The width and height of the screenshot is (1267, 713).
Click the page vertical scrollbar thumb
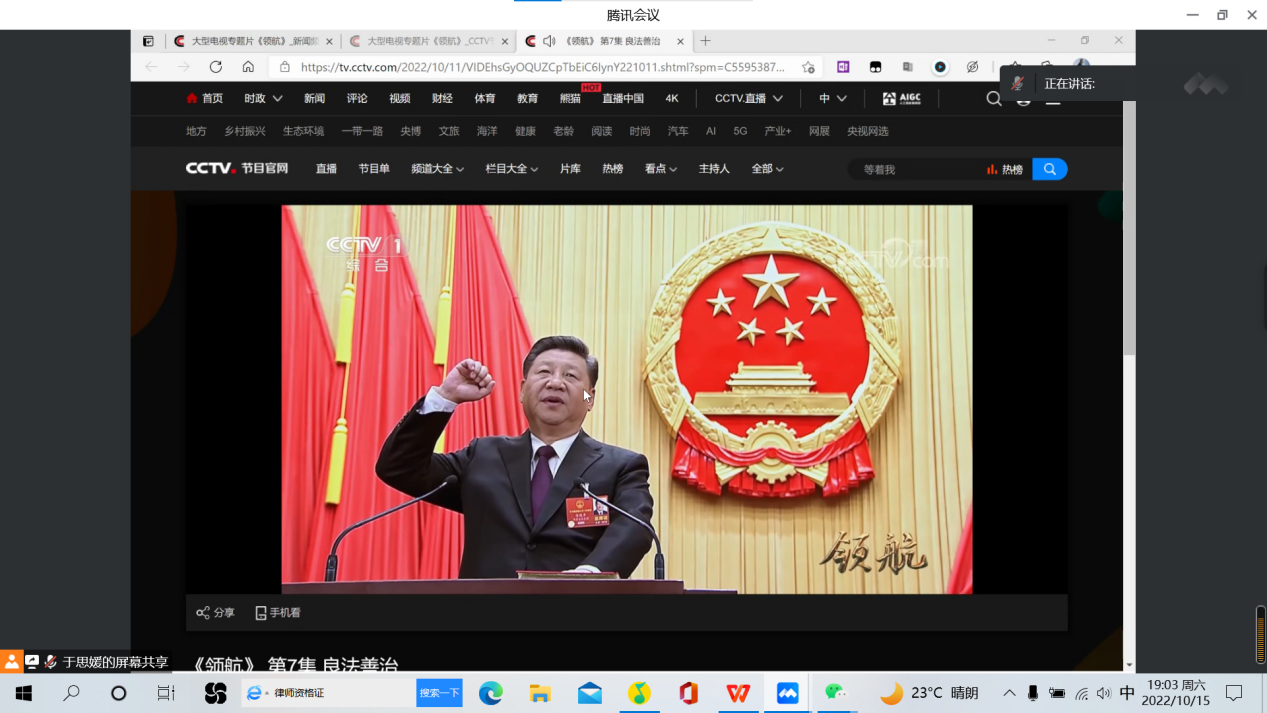[x=1129, y=230]
